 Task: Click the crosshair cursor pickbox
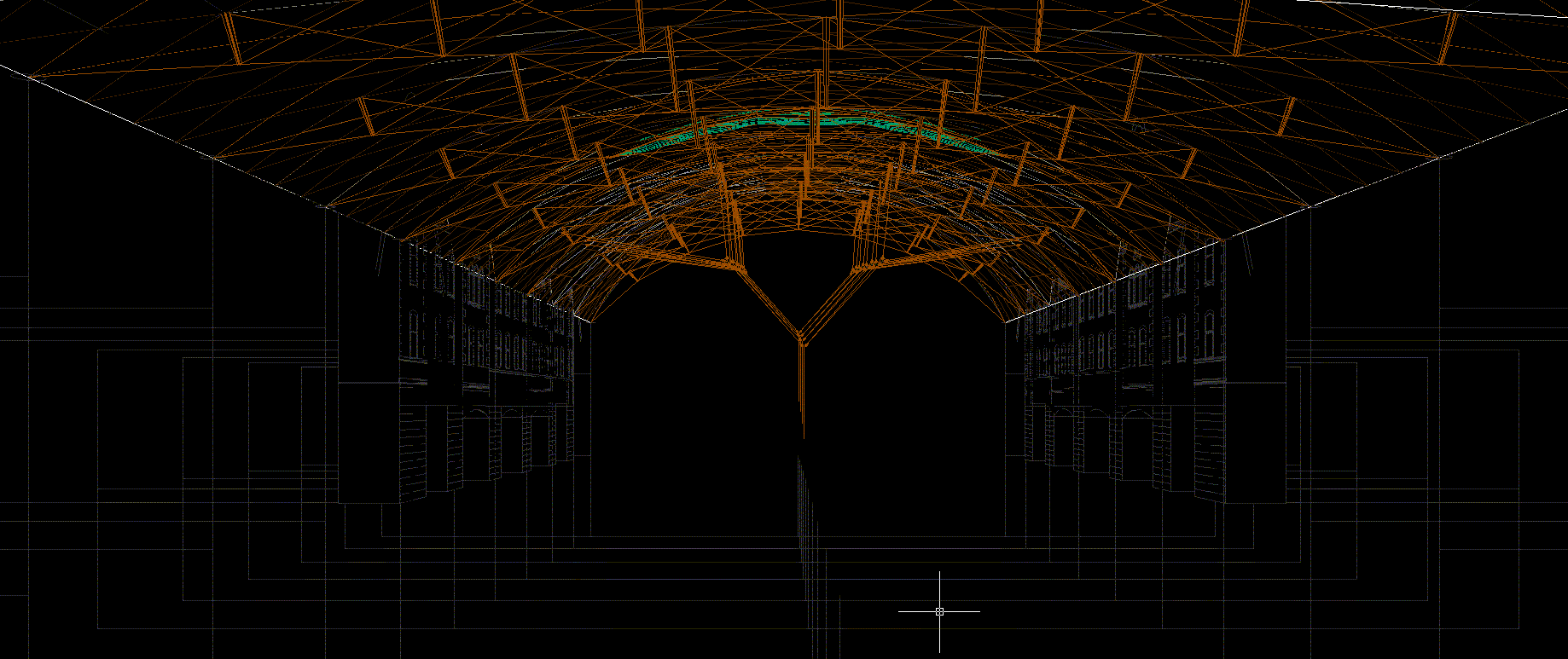click(939, 611)
